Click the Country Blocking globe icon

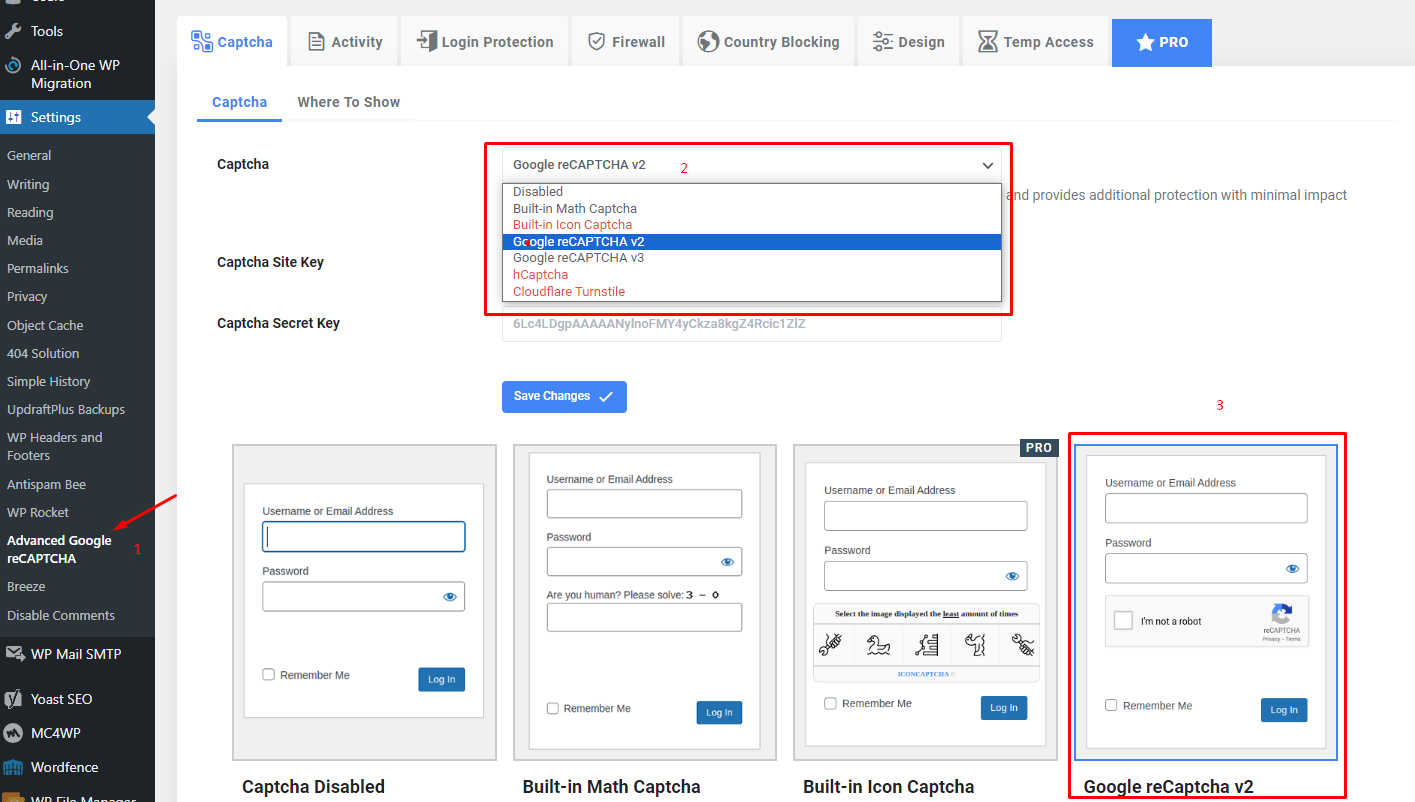click(708, 42)
